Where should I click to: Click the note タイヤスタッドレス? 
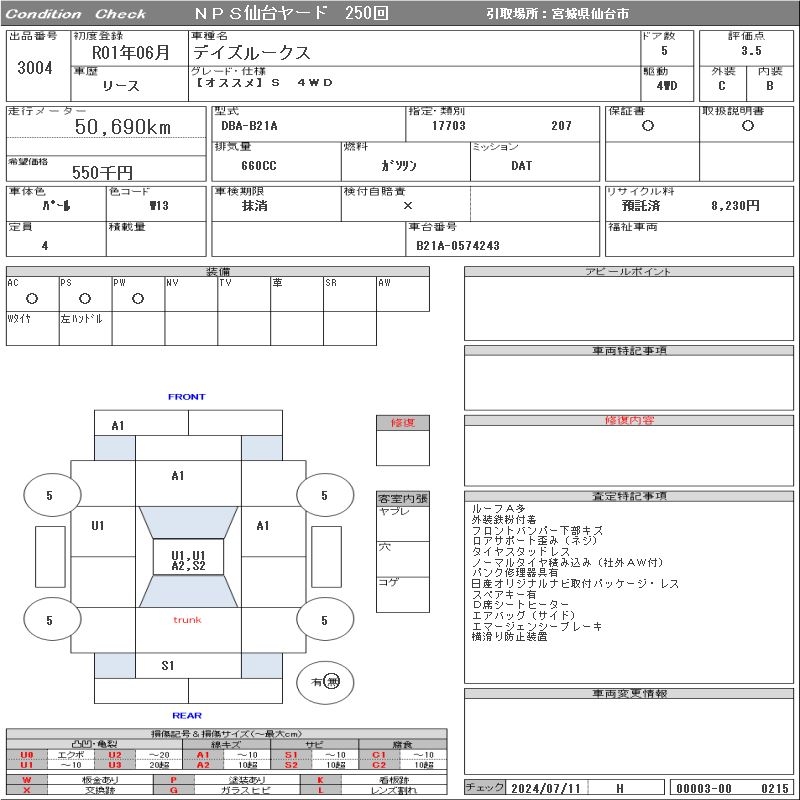pyautogui.click(x=520, y=552)
